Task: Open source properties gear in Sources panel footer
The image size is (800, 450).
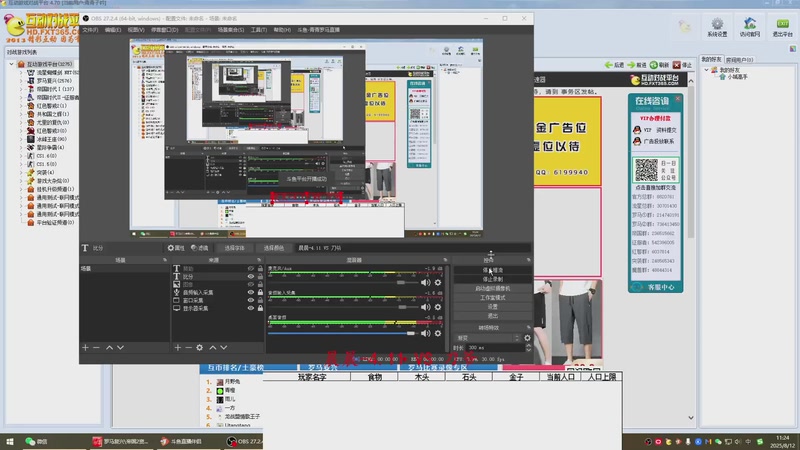Action: coord(199,347)
